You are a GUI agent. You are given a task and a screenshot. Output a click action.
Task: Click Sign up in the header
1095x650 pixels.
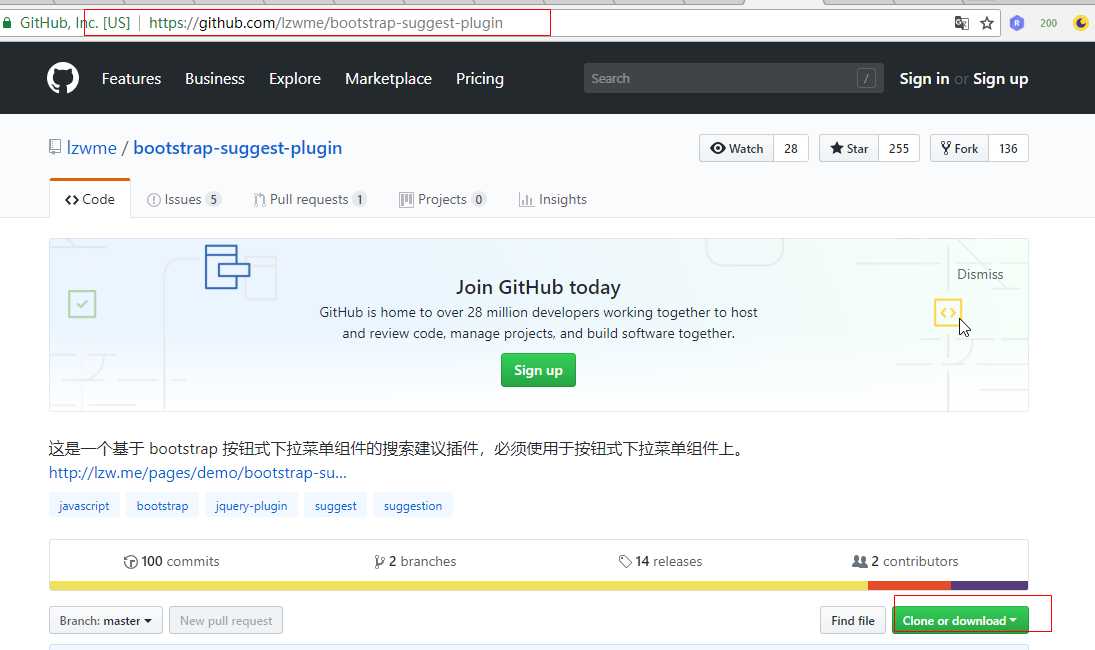click(x=1000, y=78)
